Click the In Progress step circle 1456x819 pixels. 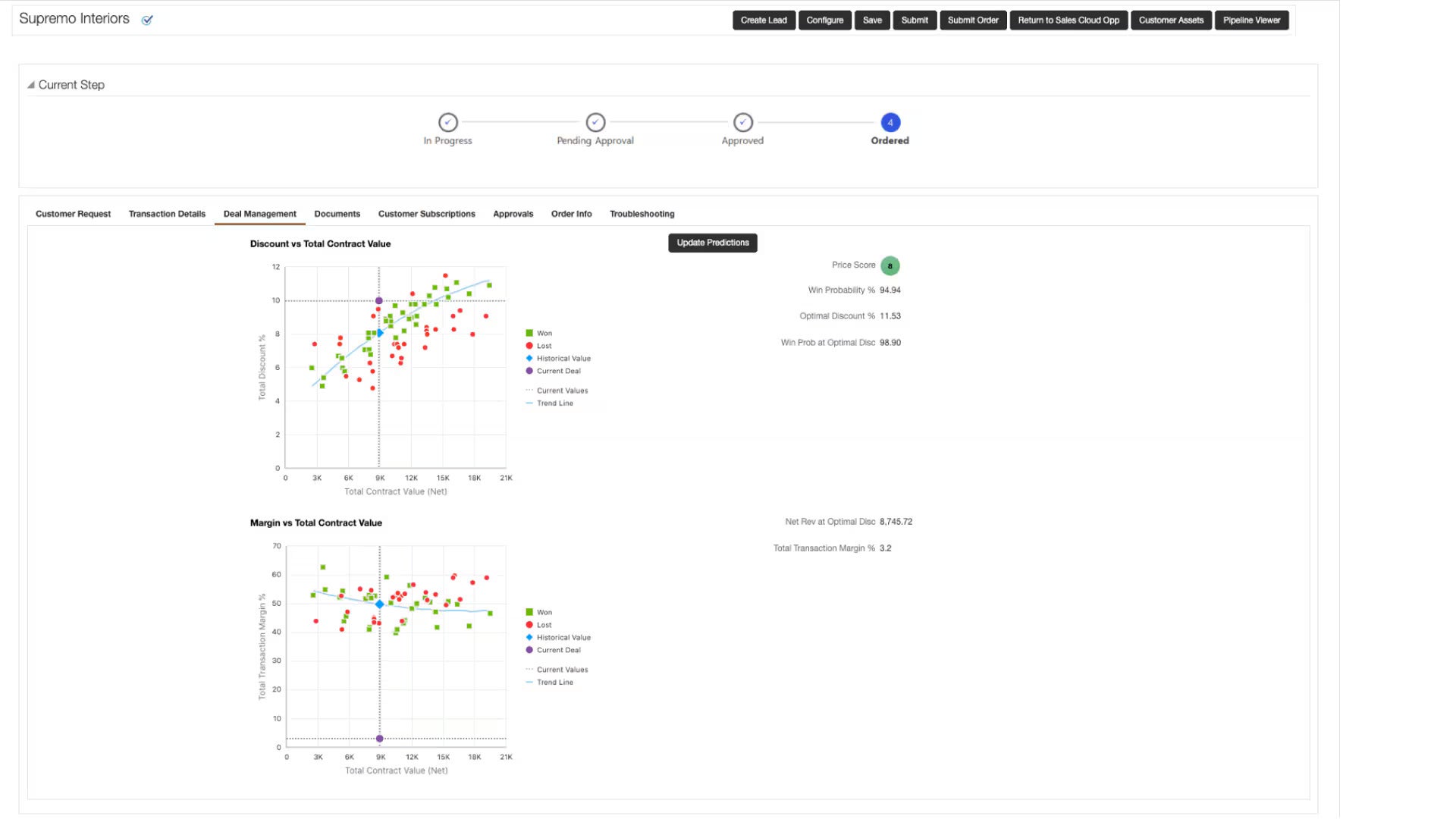448,122
